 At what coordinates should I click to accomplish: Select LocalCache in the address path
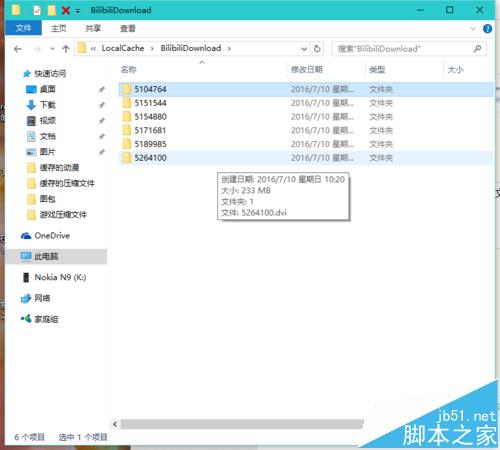click(x=123, y=48)
